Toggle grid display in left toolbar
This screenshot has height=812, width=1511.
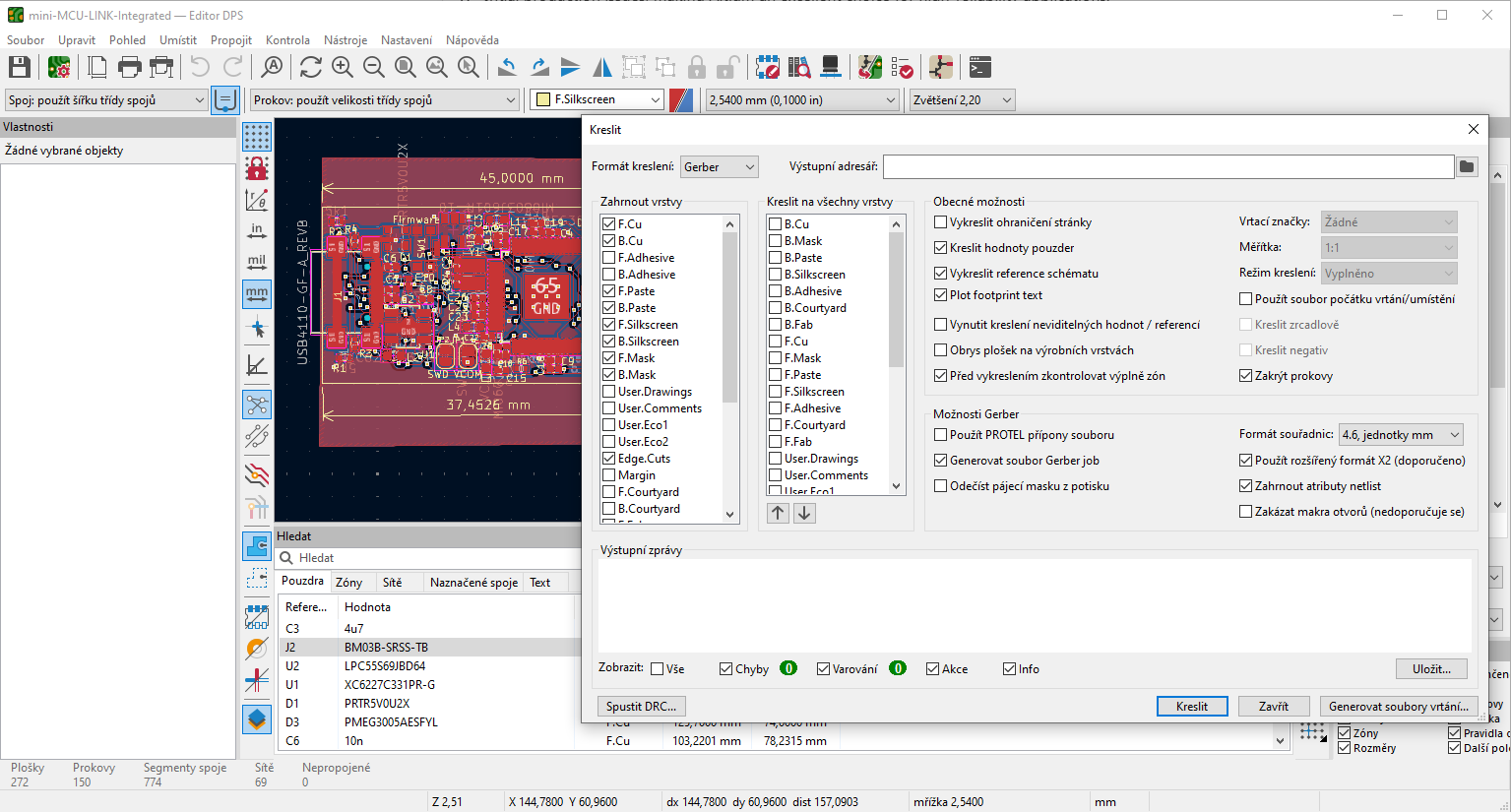pyautogui.click(x=257, y=136)
